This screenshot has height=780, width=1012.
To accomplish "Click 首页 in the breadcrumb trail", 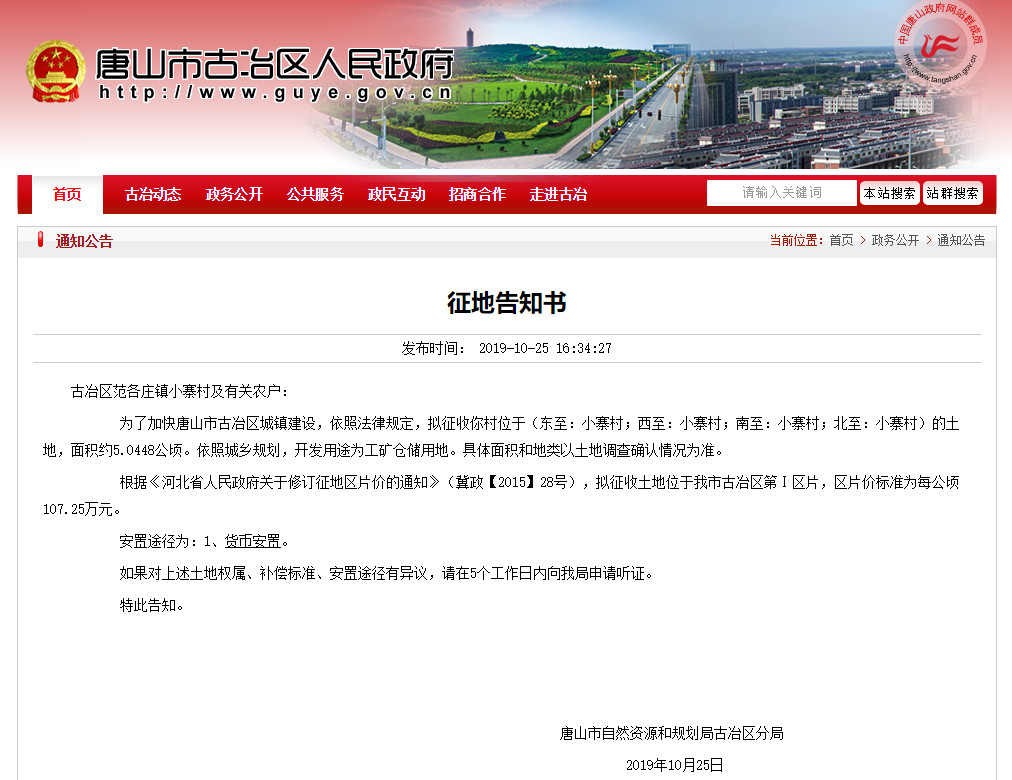I will (x=841, y=240).
